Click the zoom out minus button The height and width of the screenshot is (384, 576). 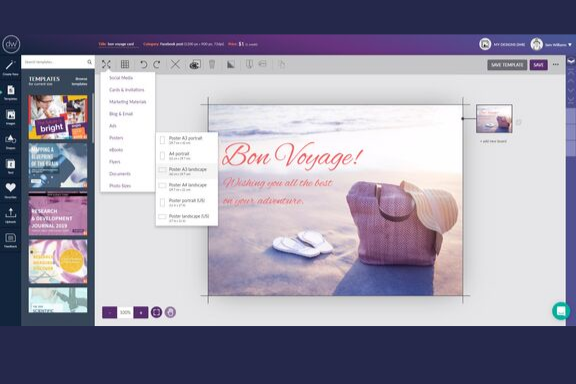coord(109,312)
